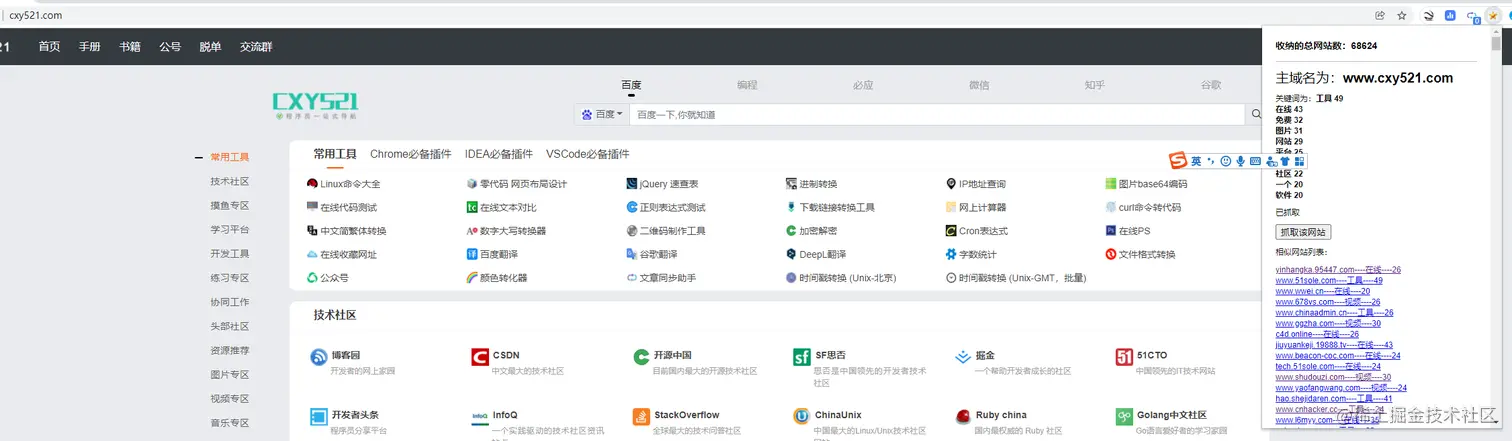The image size is (1512, 441).
Task: Open the 零代码 网页布局设计 cube icon
Action: [x=472, y=184]
